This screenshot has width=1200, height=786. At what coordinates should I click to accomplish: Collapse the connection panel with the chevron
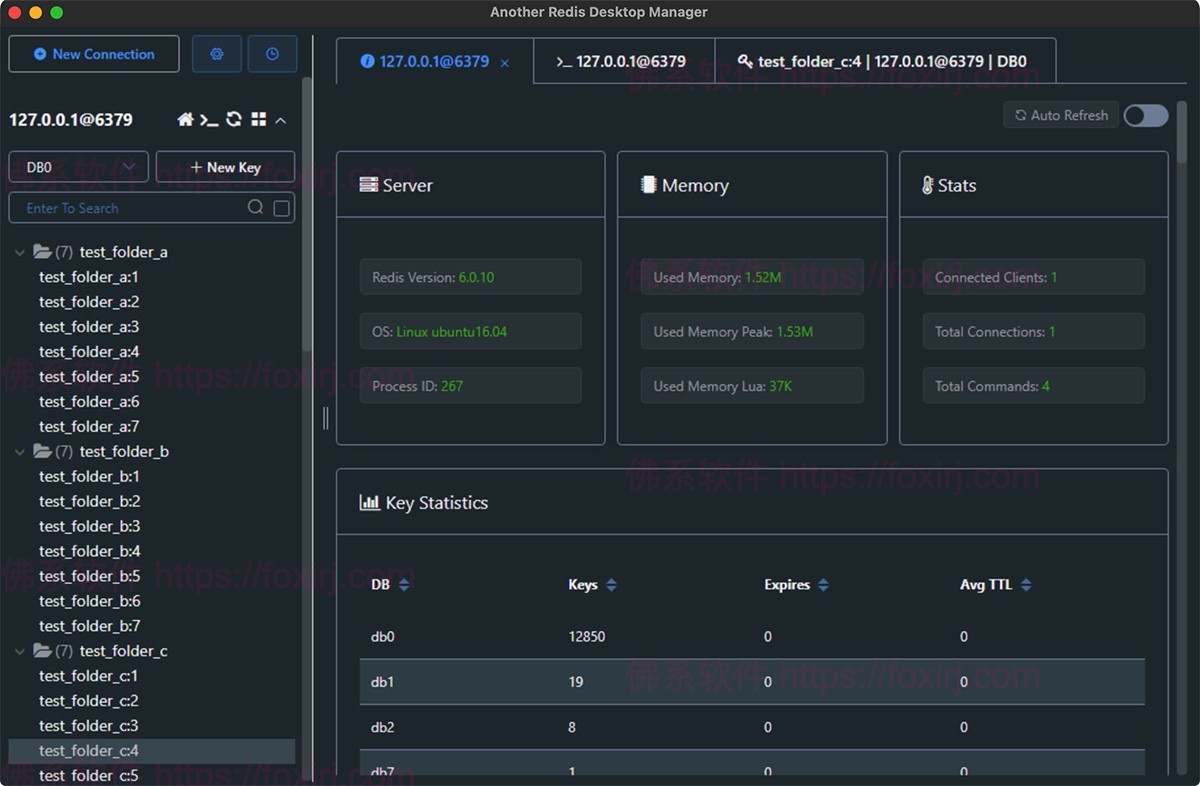click(x=280, y=120)
